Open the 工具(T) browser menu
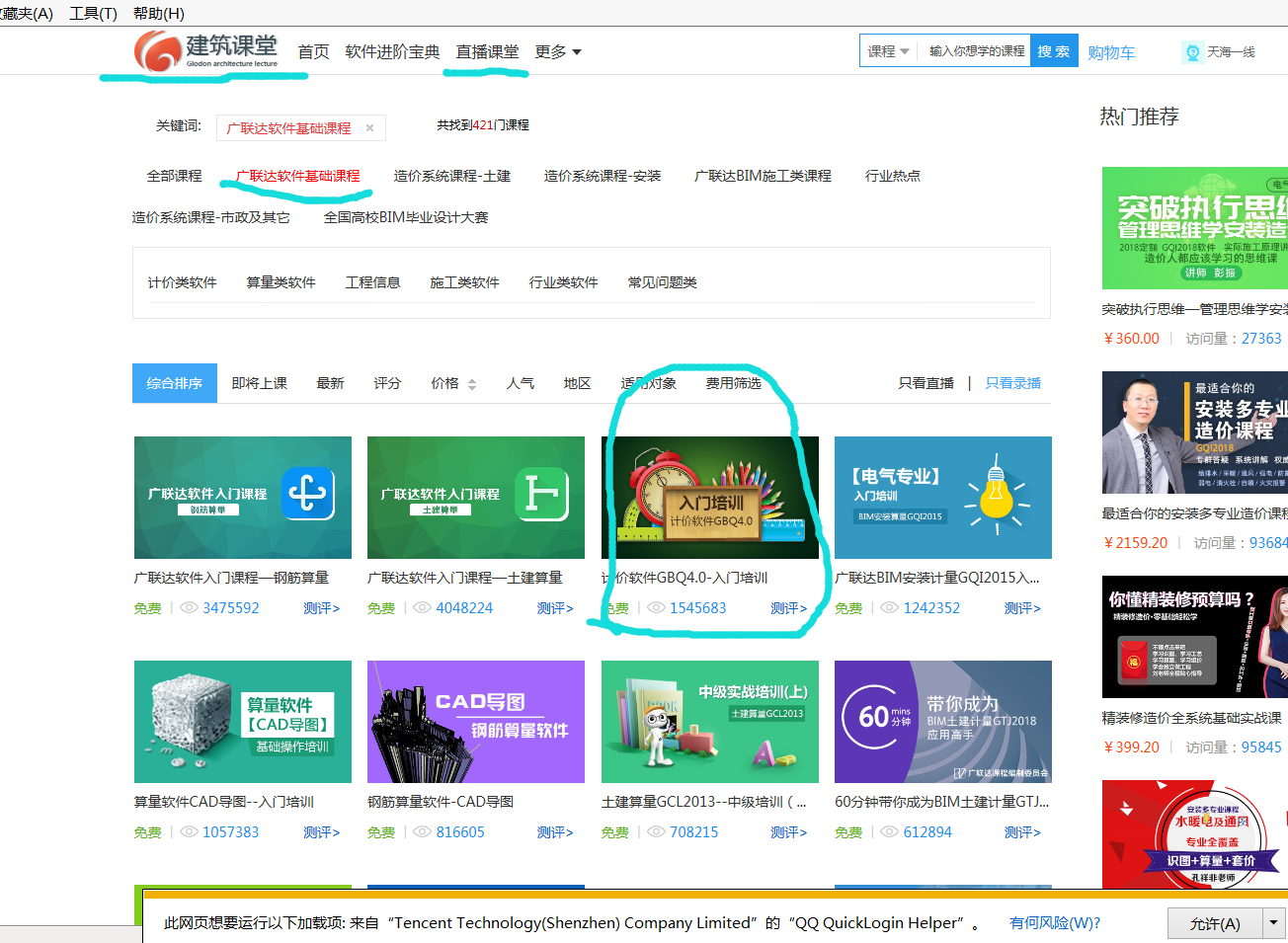This screenshot has height=943, width=1288. click(93, 13)
